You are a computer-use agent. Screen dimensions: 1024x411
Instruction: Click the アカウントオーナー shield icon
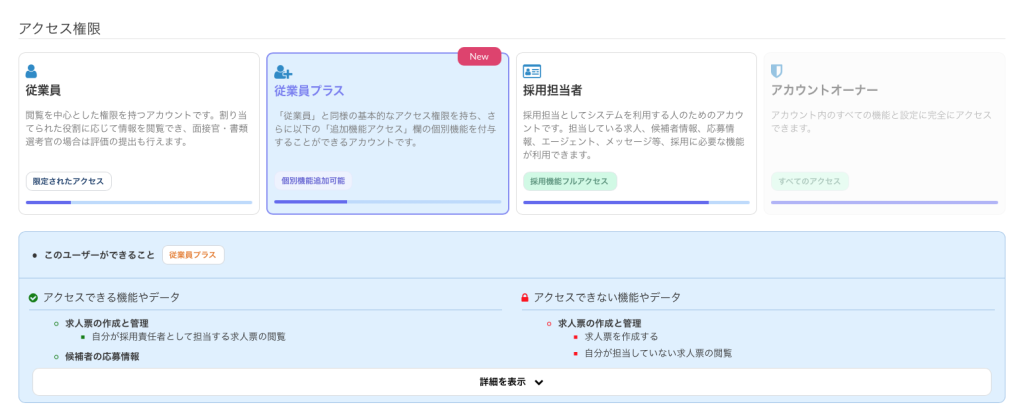click(777, 71)
